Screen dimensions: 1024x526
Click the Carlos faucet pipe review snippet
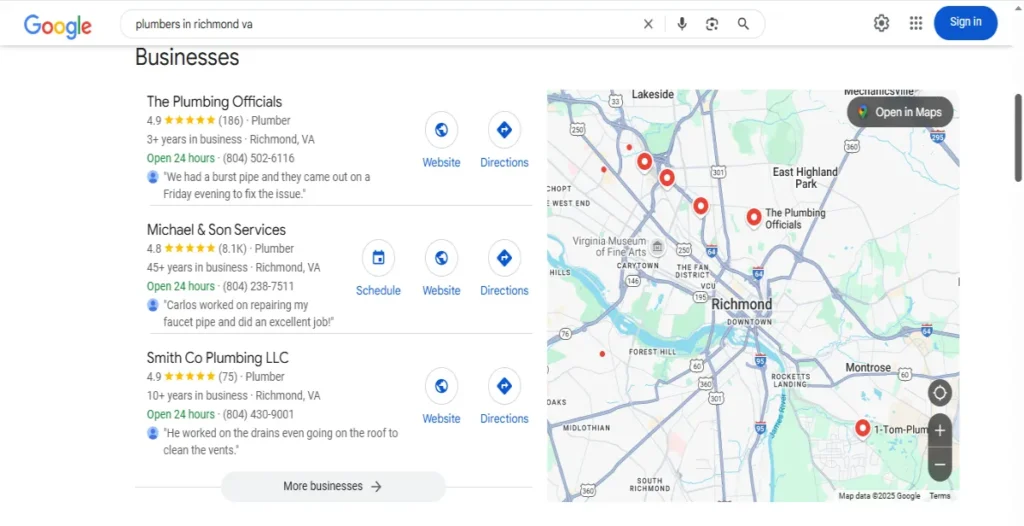(248, 314)
